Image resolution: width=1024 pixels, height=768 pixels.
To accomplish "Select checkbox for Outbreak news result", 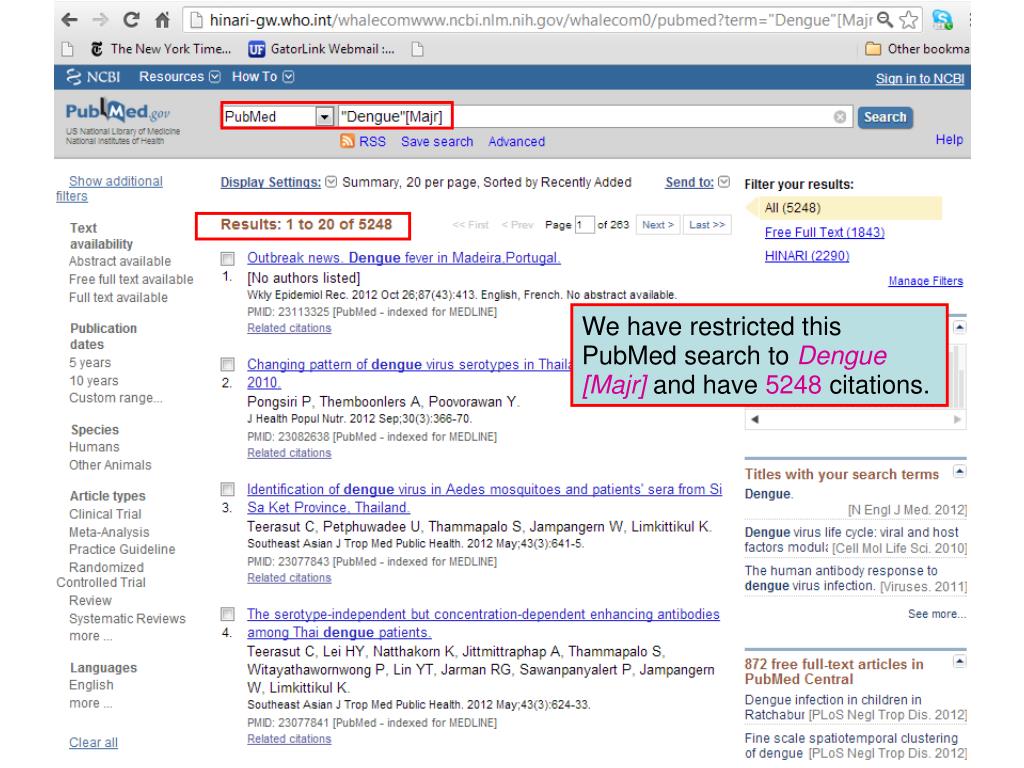I will tap(227, 259).
